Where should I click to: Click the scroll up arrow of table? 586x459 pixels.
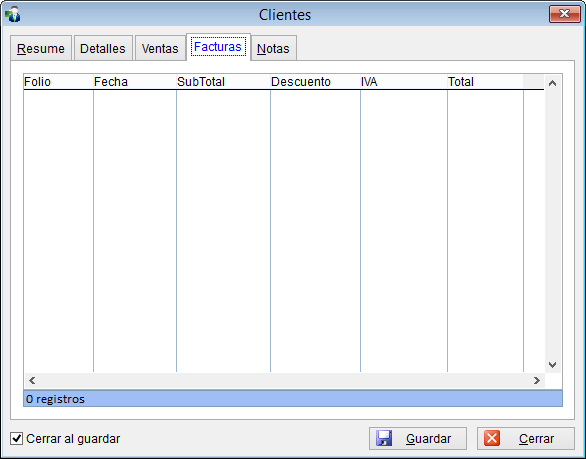click(x=552, y=83)
